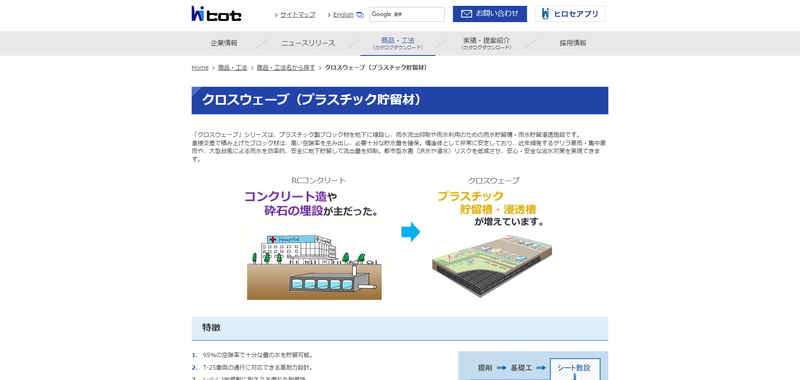Click the クロスウェーブ page title heading
This screenshot has width=800, height=380.
[399, 100]
